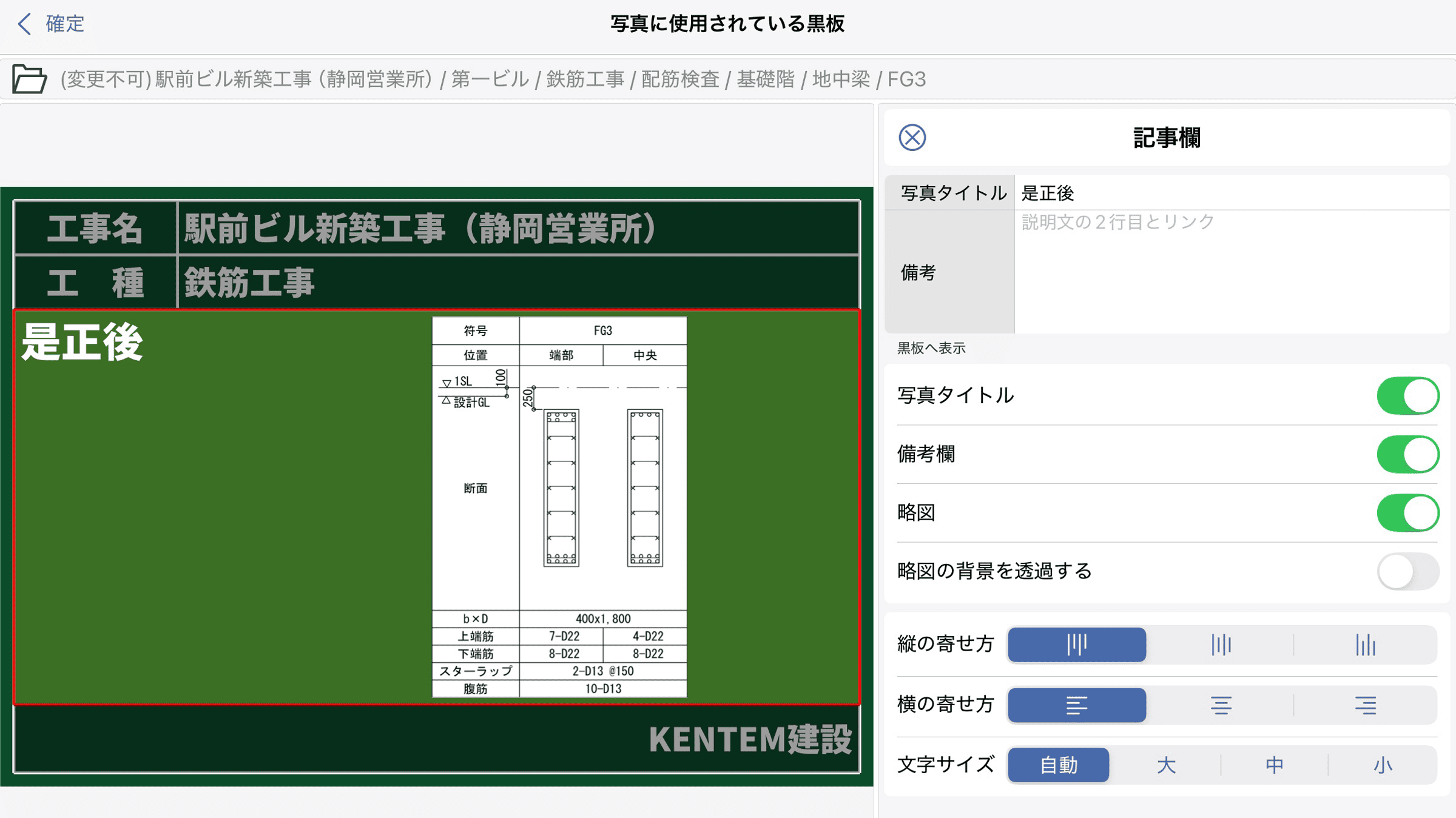Select center horizontal alignment icon
Image resolution: width=1456 pixels, height=818 pixels.
[x=1220, y=705]
